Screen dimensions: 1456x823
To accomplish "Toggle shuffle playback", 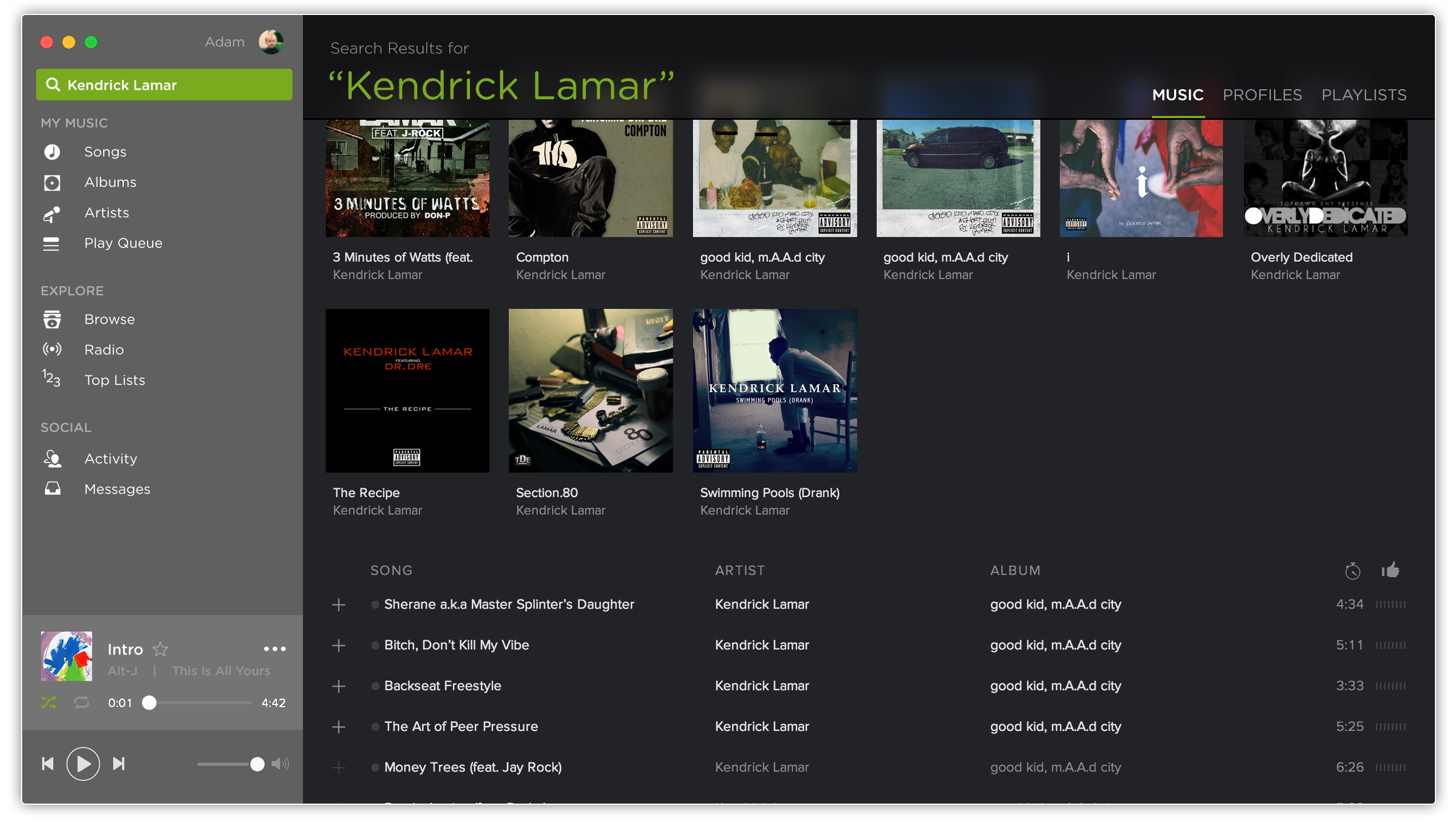I will coord(49,703).
